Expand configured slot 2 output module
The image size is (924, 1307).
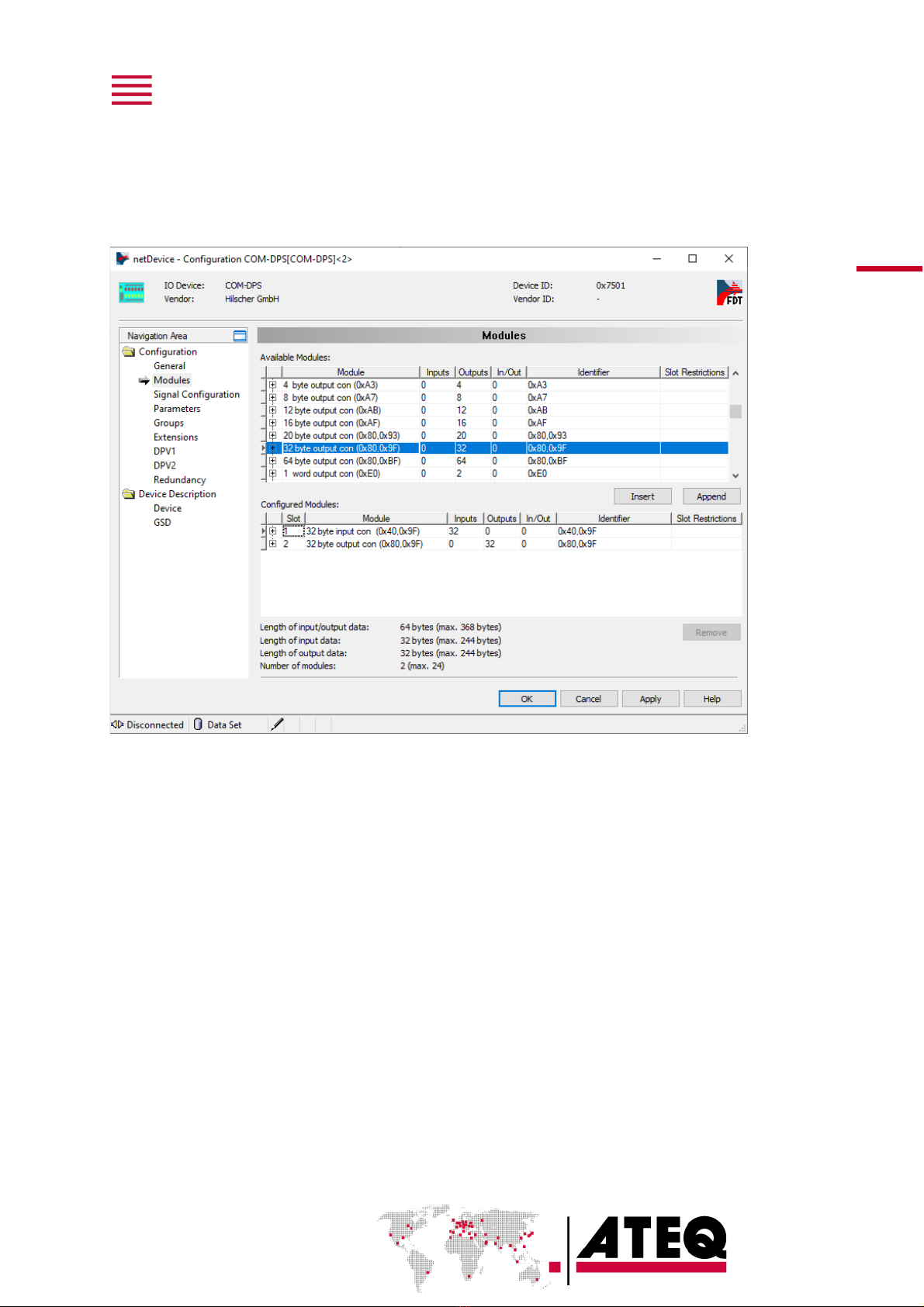(272, 544)
